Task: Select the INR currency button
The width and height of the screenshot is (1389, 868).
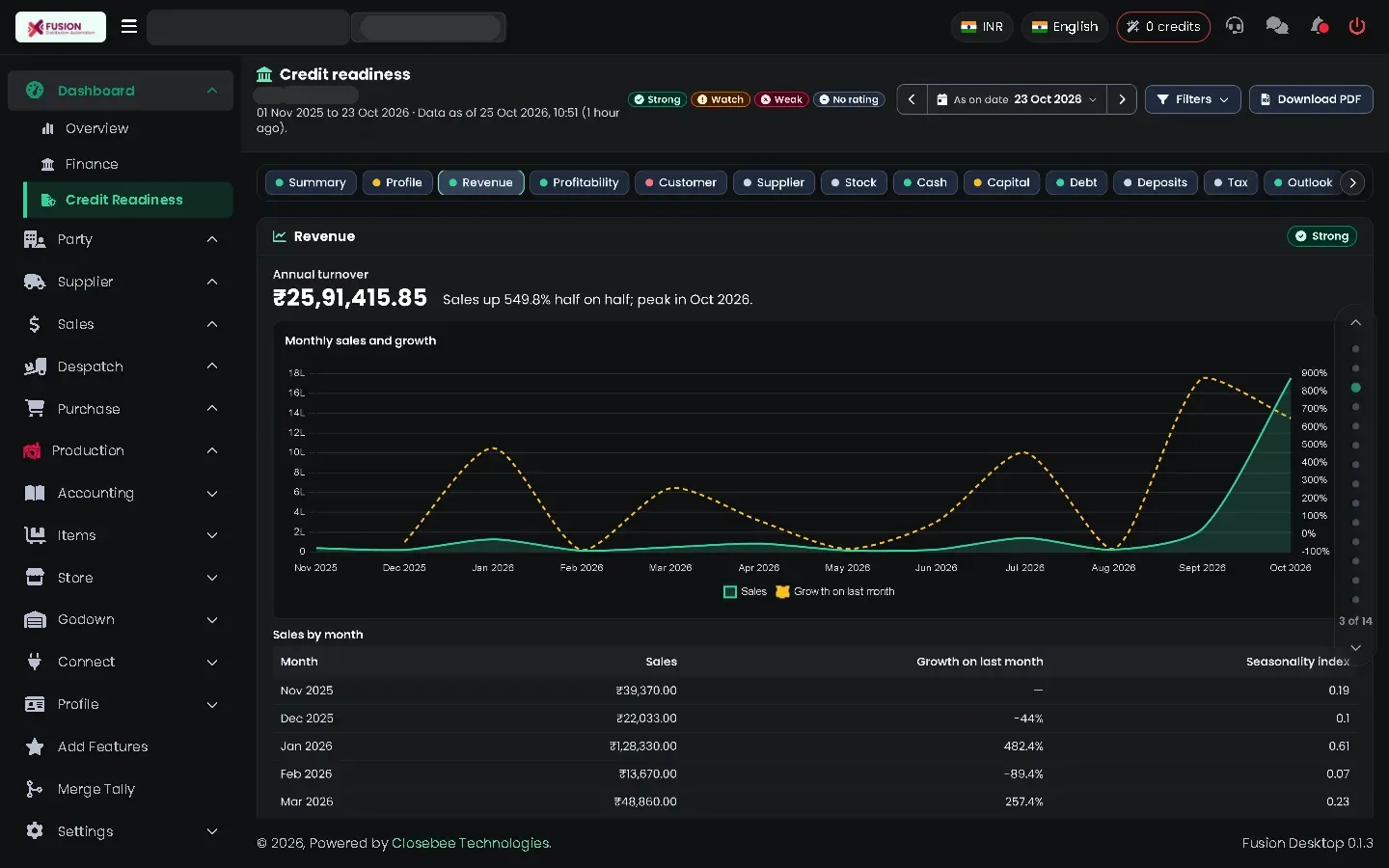Action: pos(982,27)
